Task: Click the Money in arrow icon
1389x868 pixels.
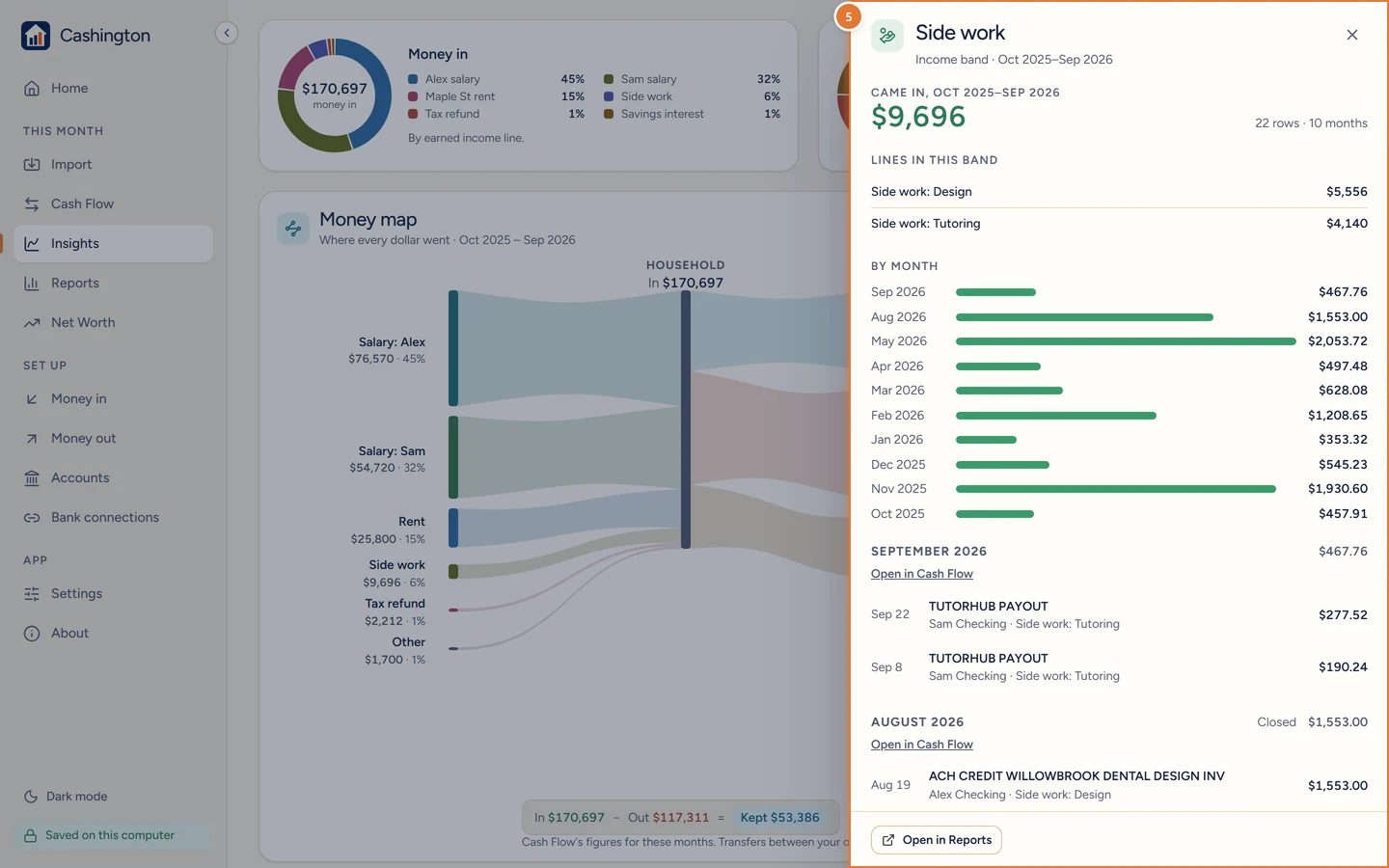Action: (x=32, y=399)
